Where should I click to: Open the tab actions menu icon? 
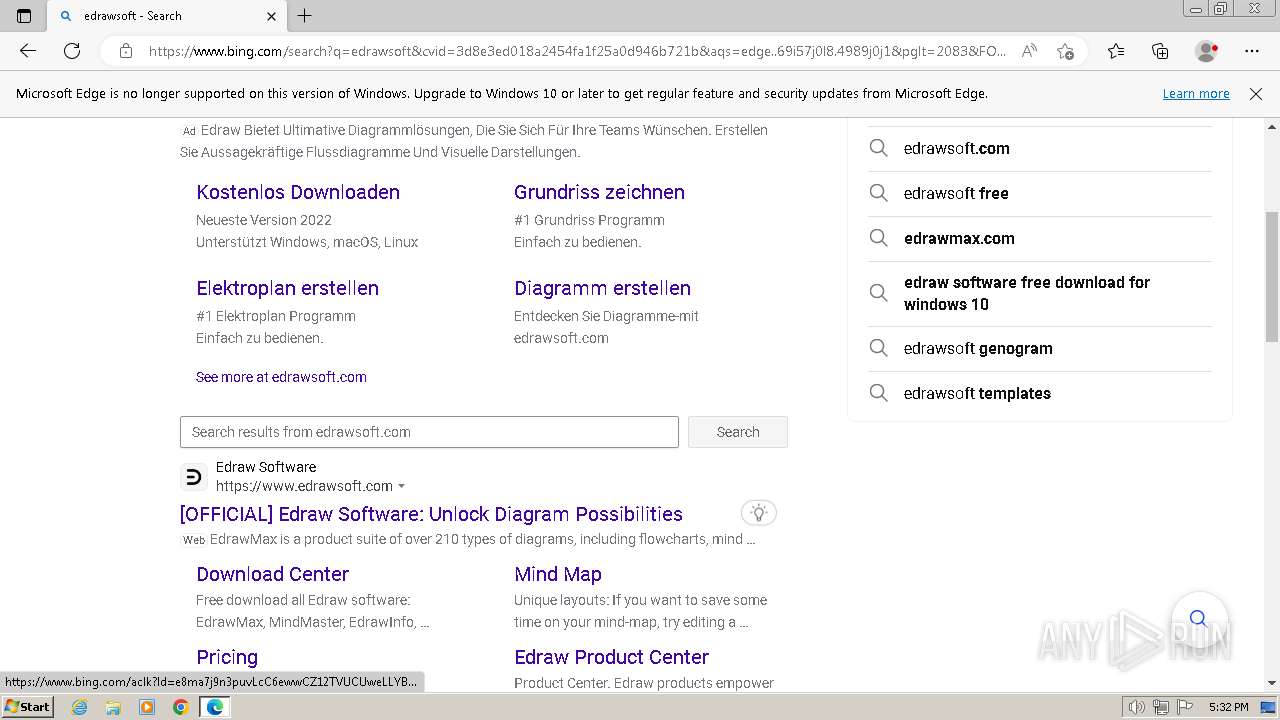[x=24, y=16]
